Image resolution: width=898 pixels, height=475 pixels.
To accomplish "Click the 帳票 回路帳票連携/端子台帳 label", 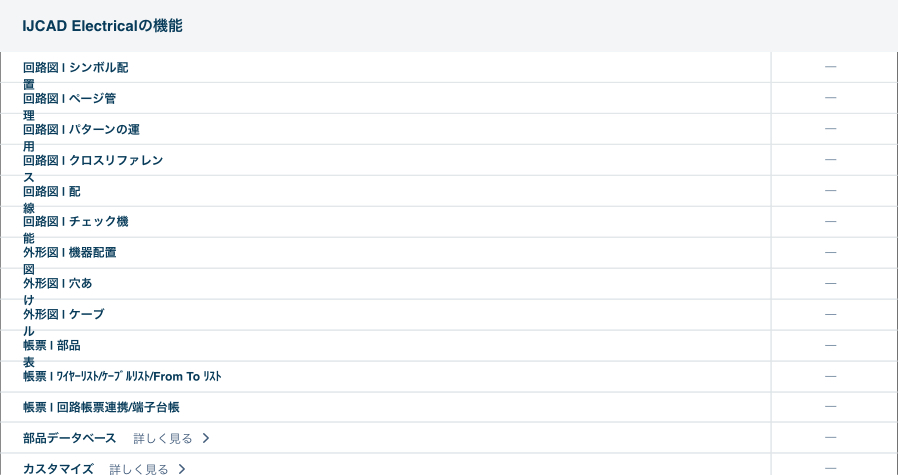I will tap(101, 407).
